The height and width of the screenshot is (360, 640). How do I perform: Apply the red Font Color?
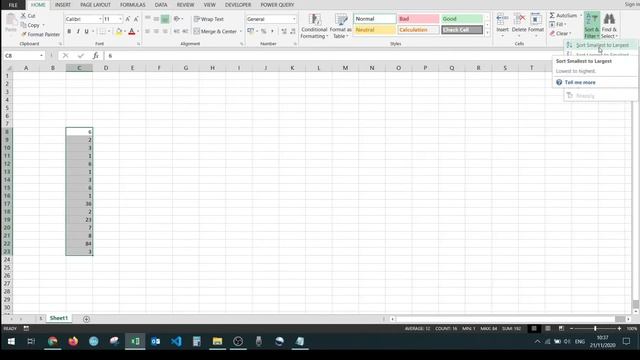131,31
